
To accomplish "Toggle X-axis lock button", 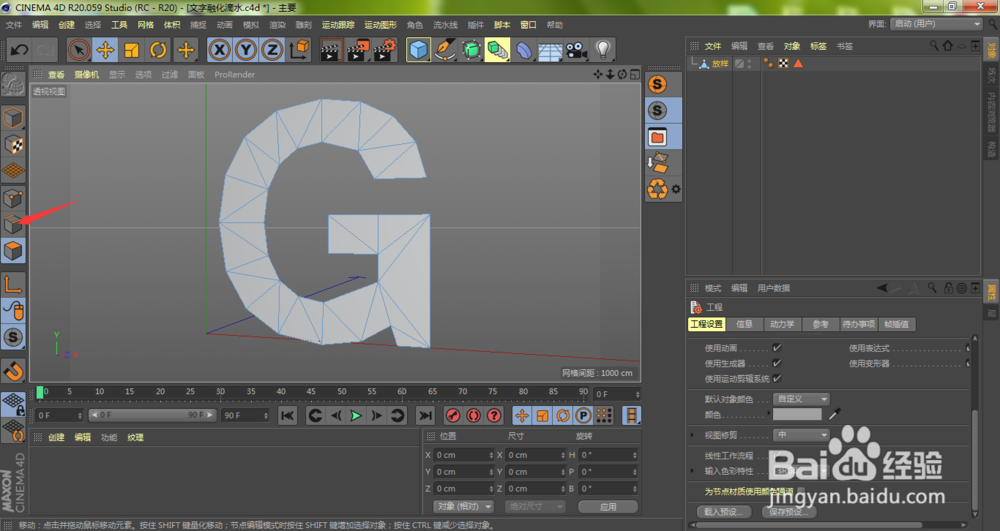I will (x=219, y=49).
